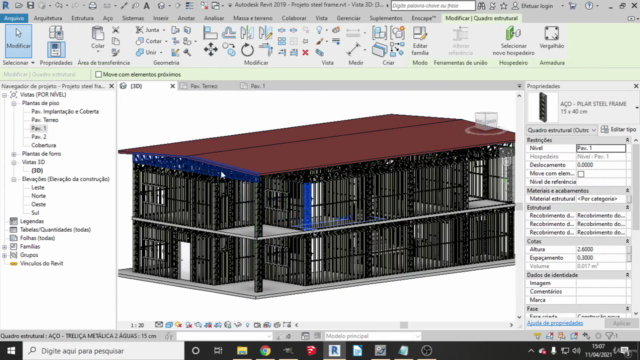640x360 pixels.
Task: Switch to the Pav. 1 view tab
Action: coord(258,86)
